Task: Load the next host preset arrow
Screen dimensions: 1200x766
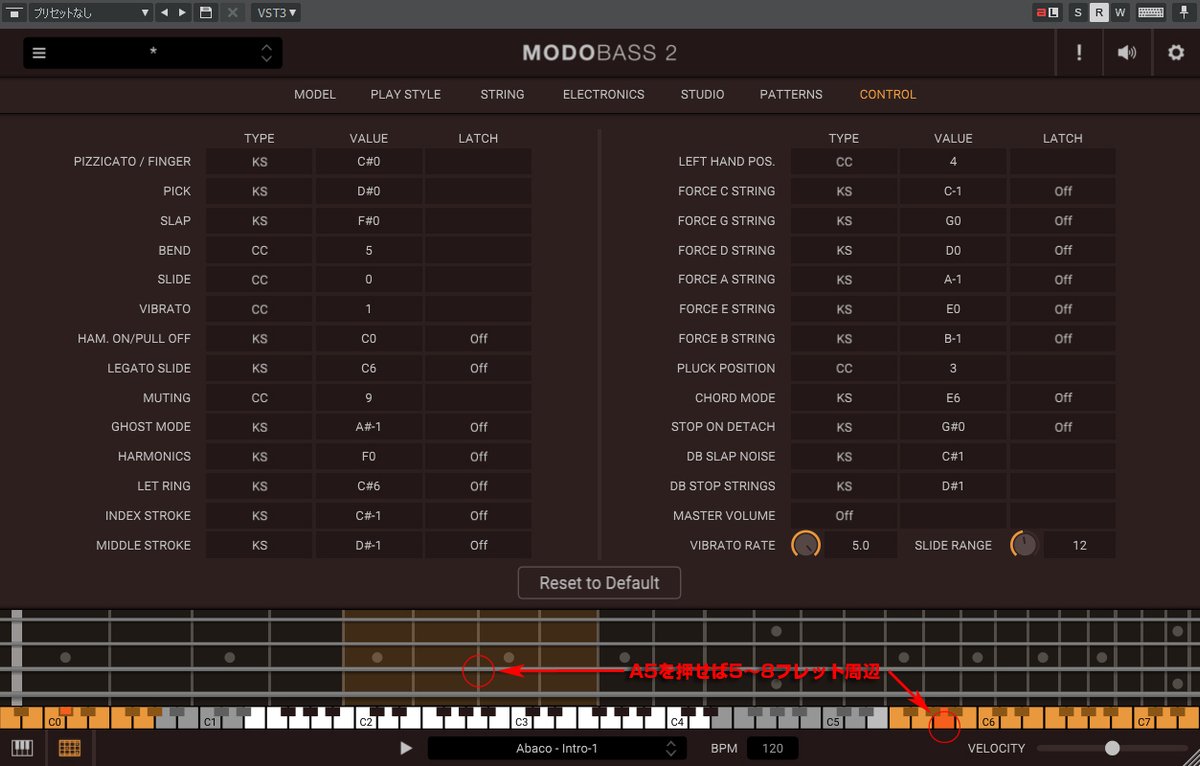Action: tap(182, 12)
